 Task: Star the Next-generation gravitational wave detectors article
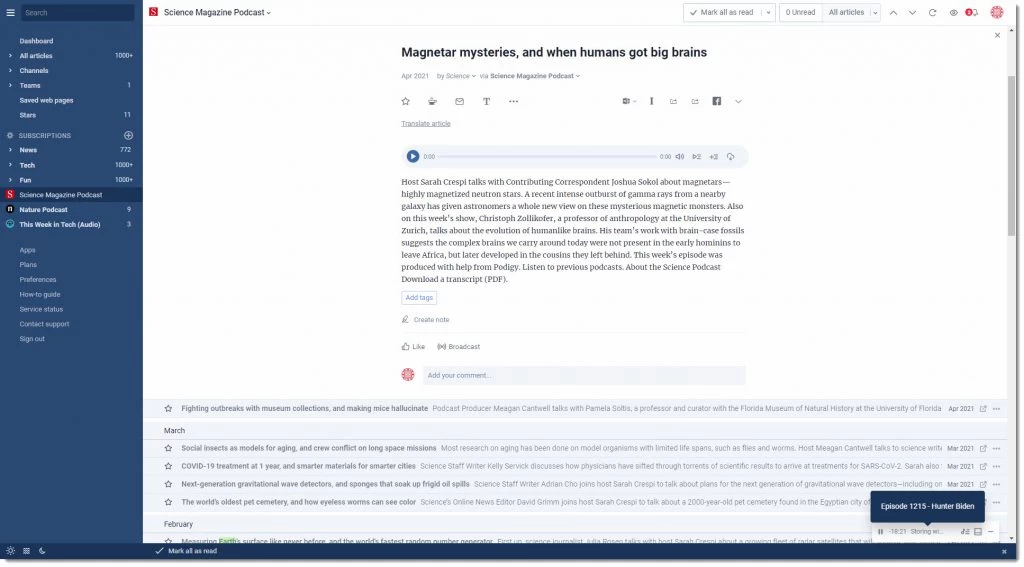point(168,485)
